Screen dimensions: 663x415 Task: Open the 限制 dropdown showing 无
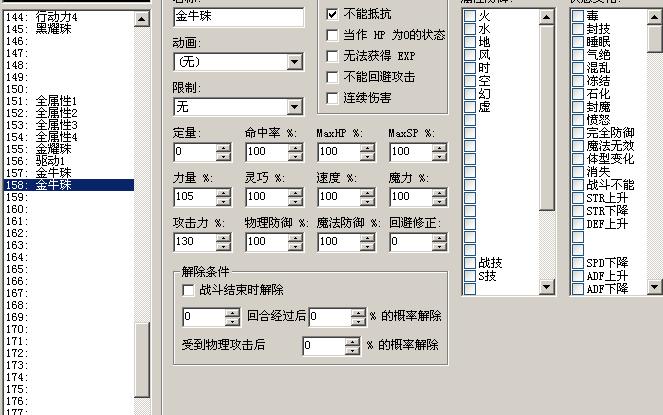click(x=294, y=107)
